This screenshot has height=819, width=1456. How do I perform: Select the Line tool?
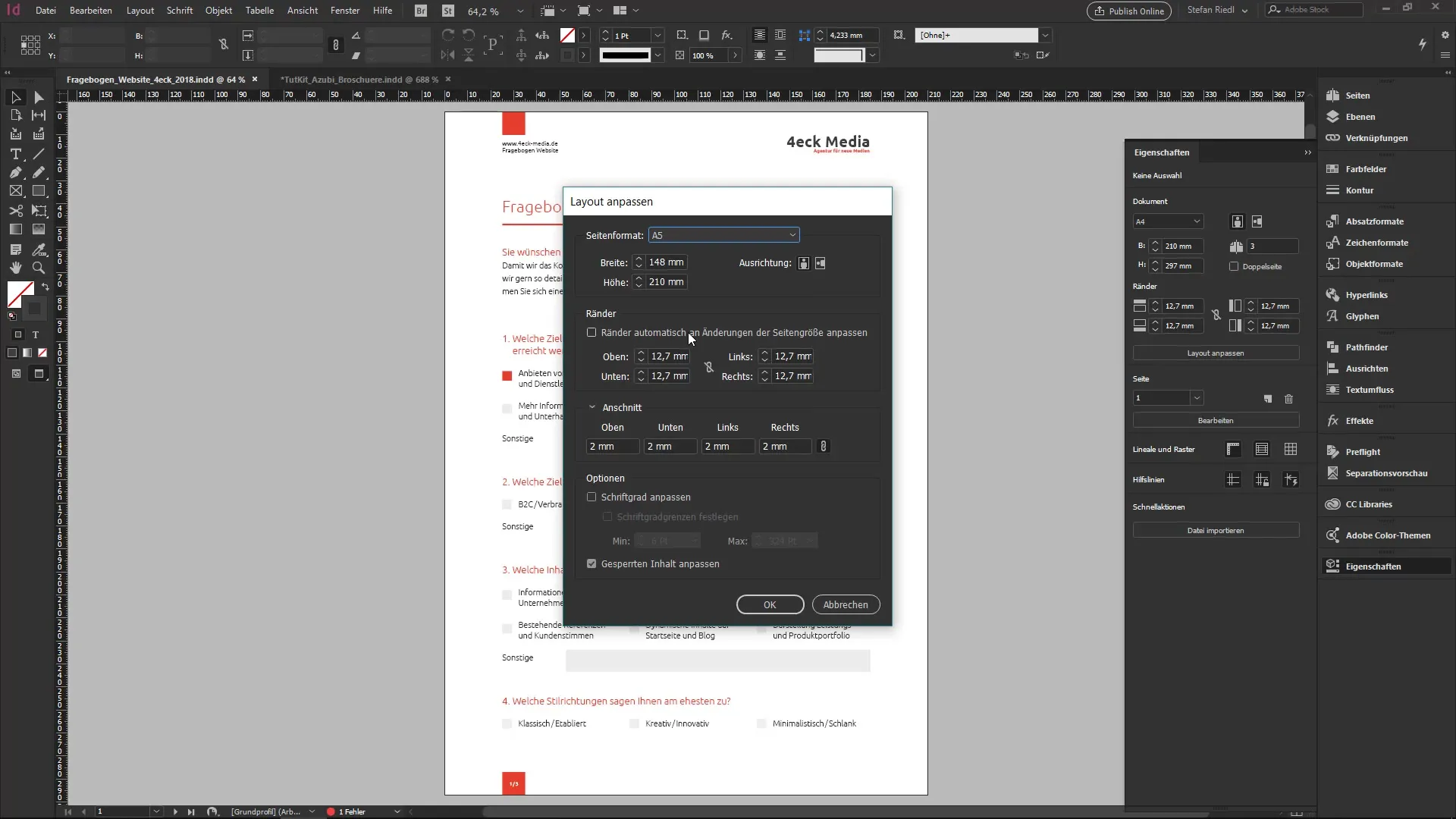click(39, 154)
